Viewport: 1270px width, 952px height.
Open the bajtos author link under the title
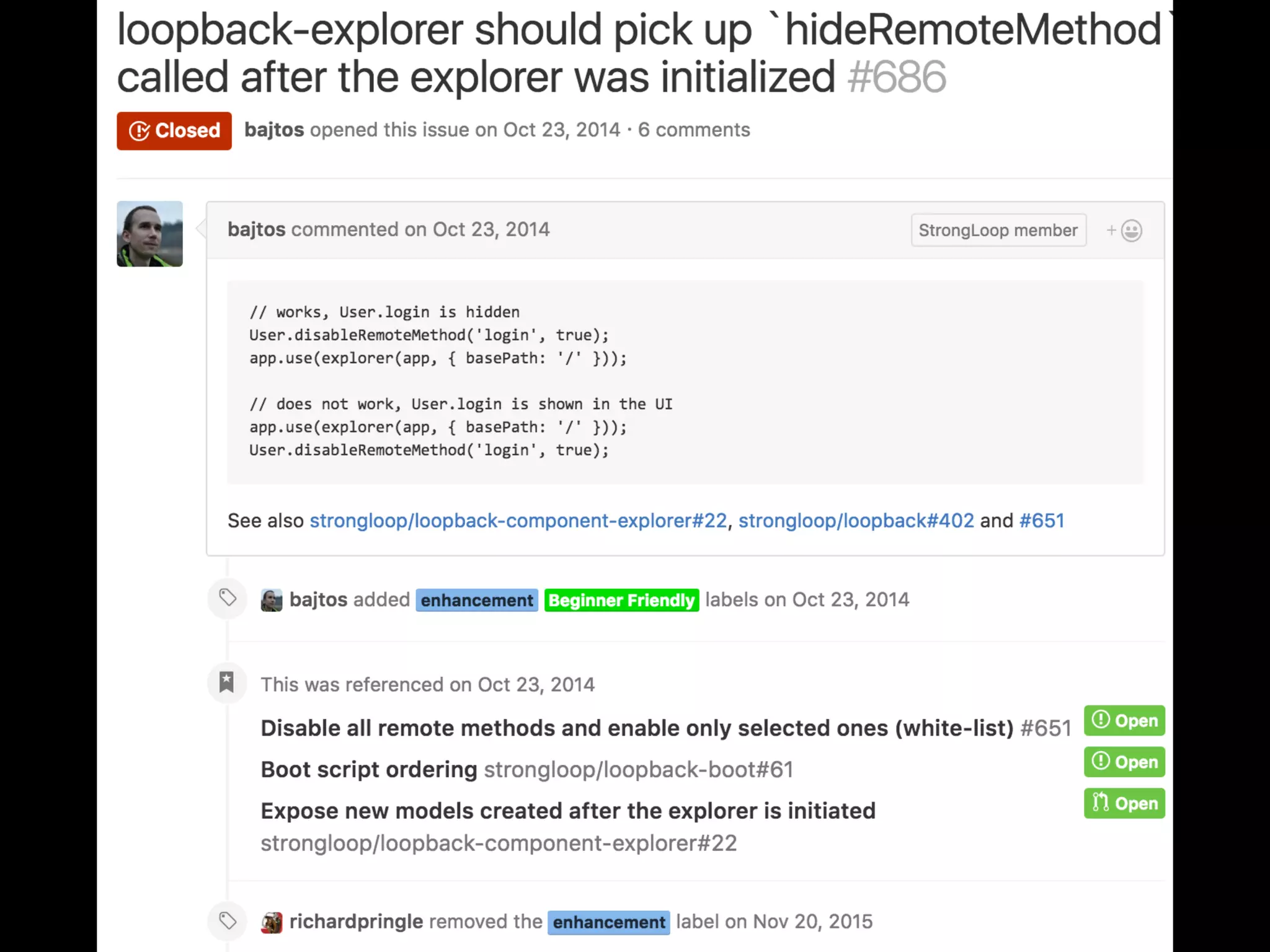point(273,130)
